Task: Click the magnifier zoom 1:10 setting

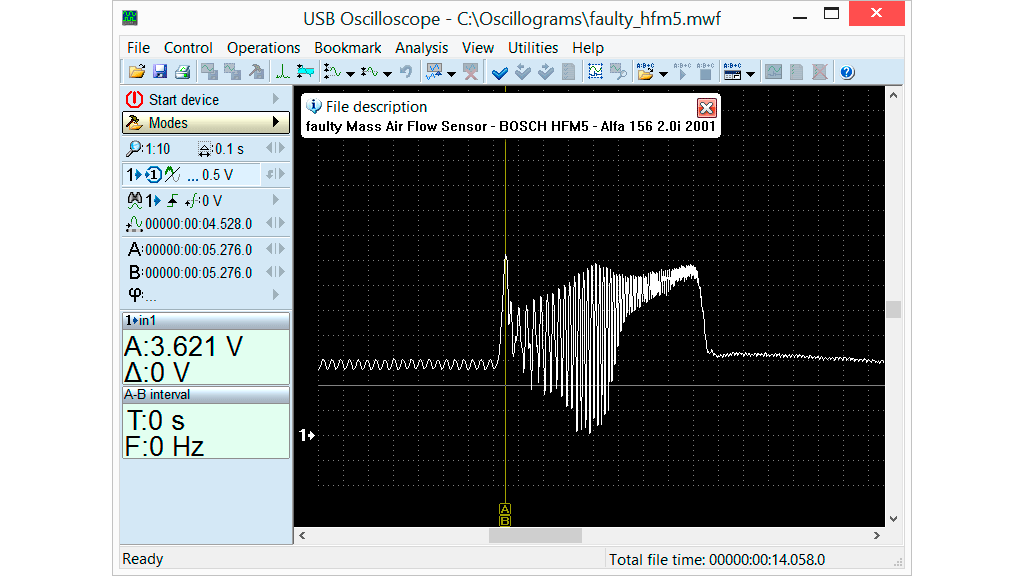Action: [x=149, y=149]
